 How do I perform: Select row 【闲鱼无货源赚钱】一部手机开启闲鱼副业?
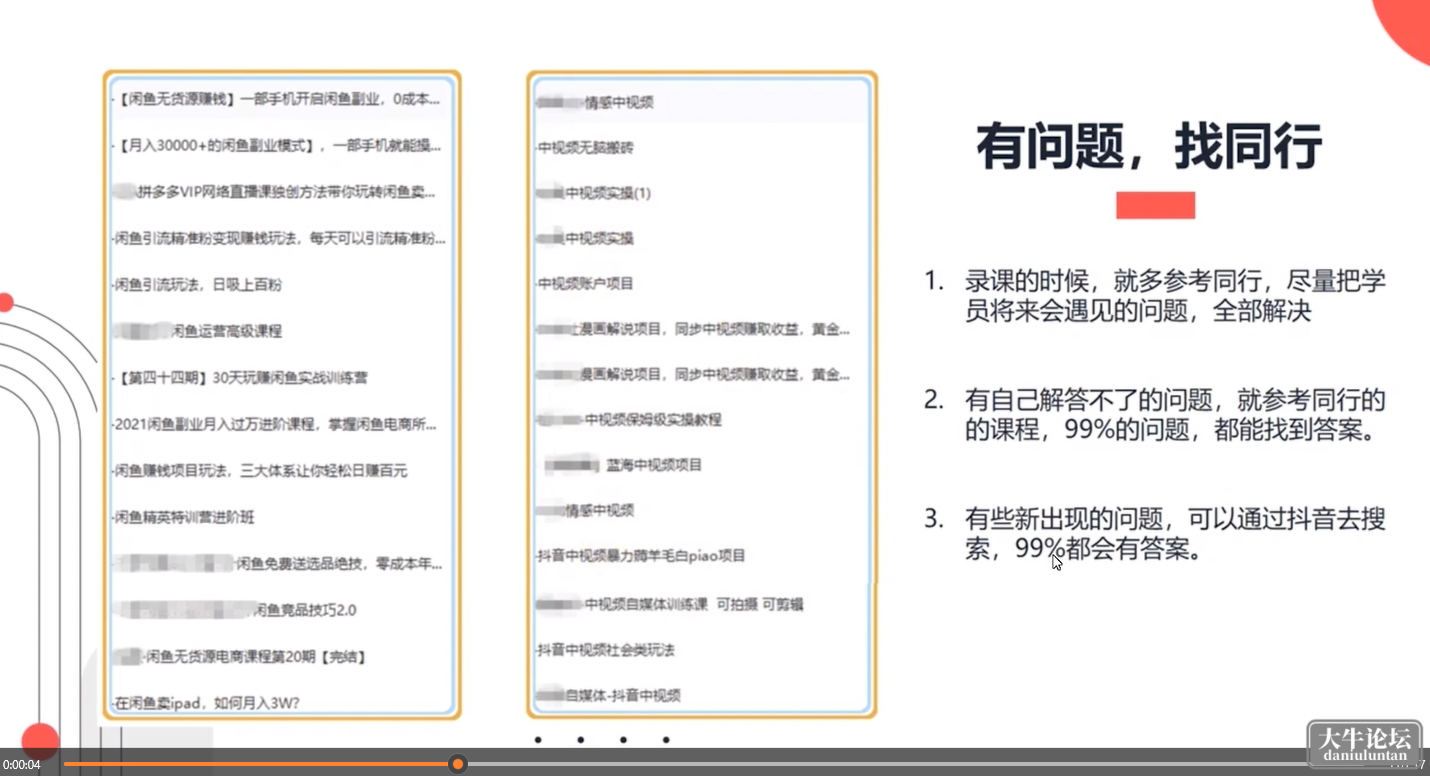[282, 98]
